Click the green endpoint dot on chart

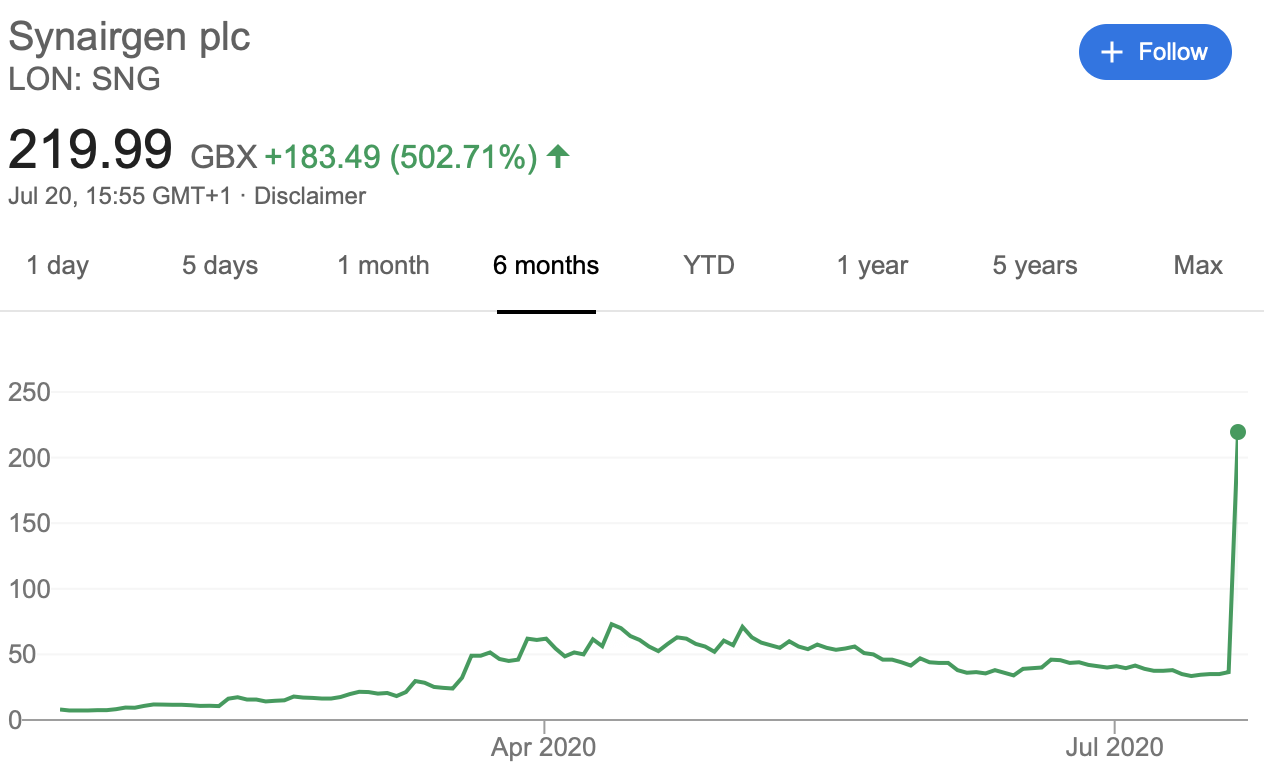(x=1237, y=432)
